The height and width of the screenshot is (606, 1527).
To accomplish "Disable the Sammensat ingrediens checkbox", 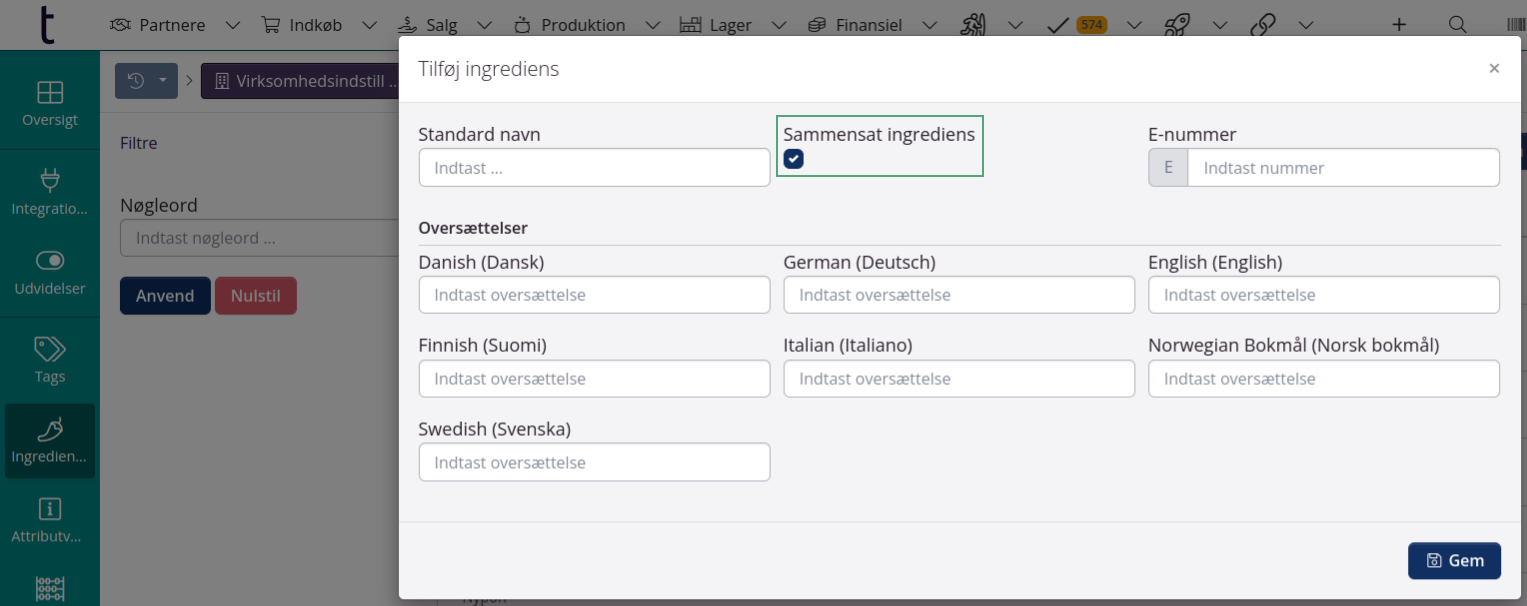I will point(793,158).
